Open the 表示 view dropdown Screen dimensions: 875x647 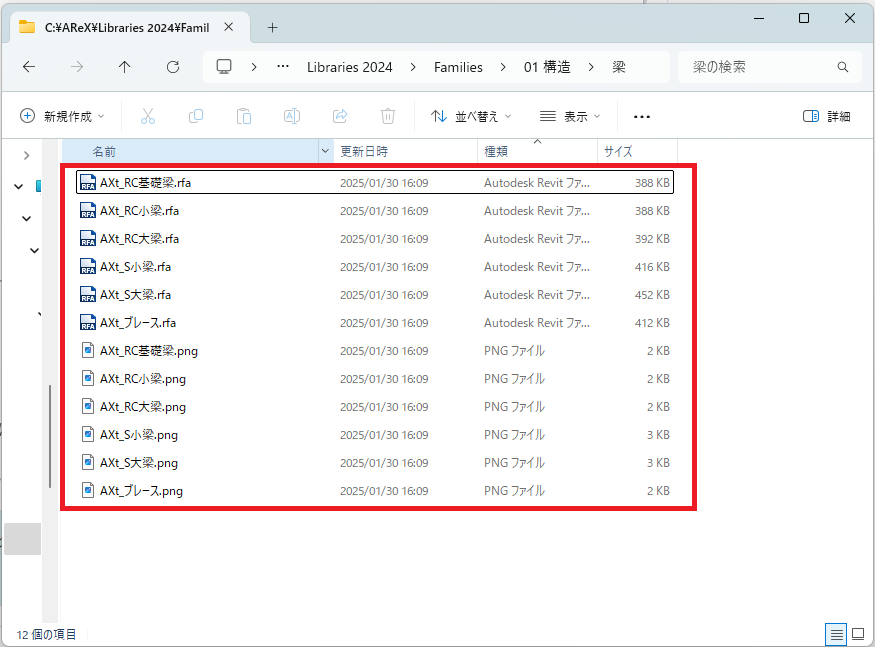point(570,116)
